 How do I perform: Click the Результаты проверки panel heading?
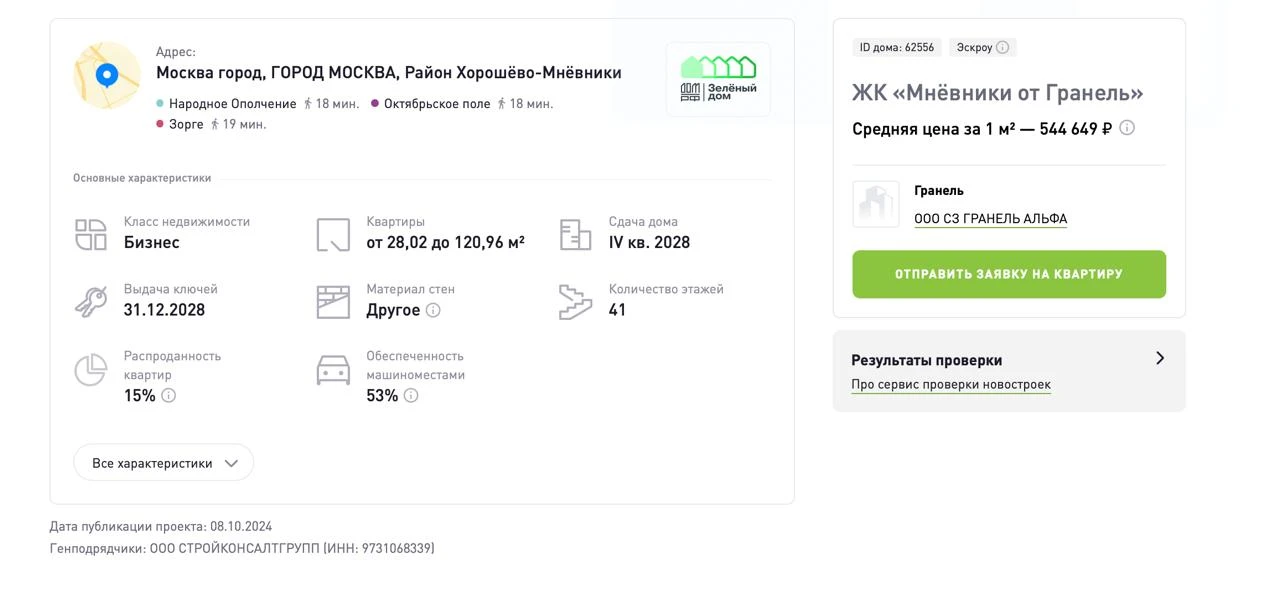click(927, 360)
